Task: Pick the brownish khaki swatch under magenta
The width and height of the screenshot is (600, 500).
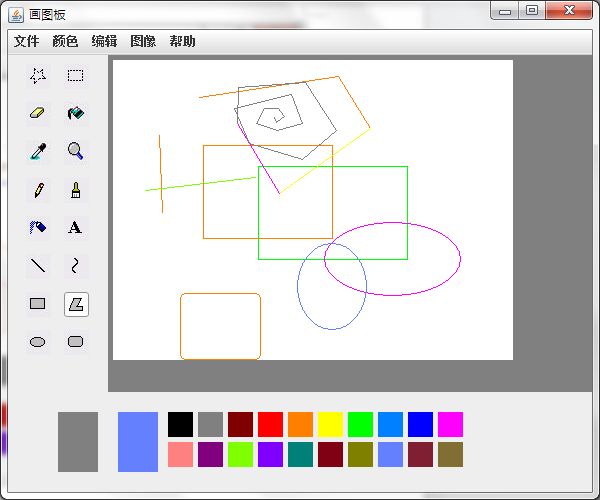Action: coord(450,454)
